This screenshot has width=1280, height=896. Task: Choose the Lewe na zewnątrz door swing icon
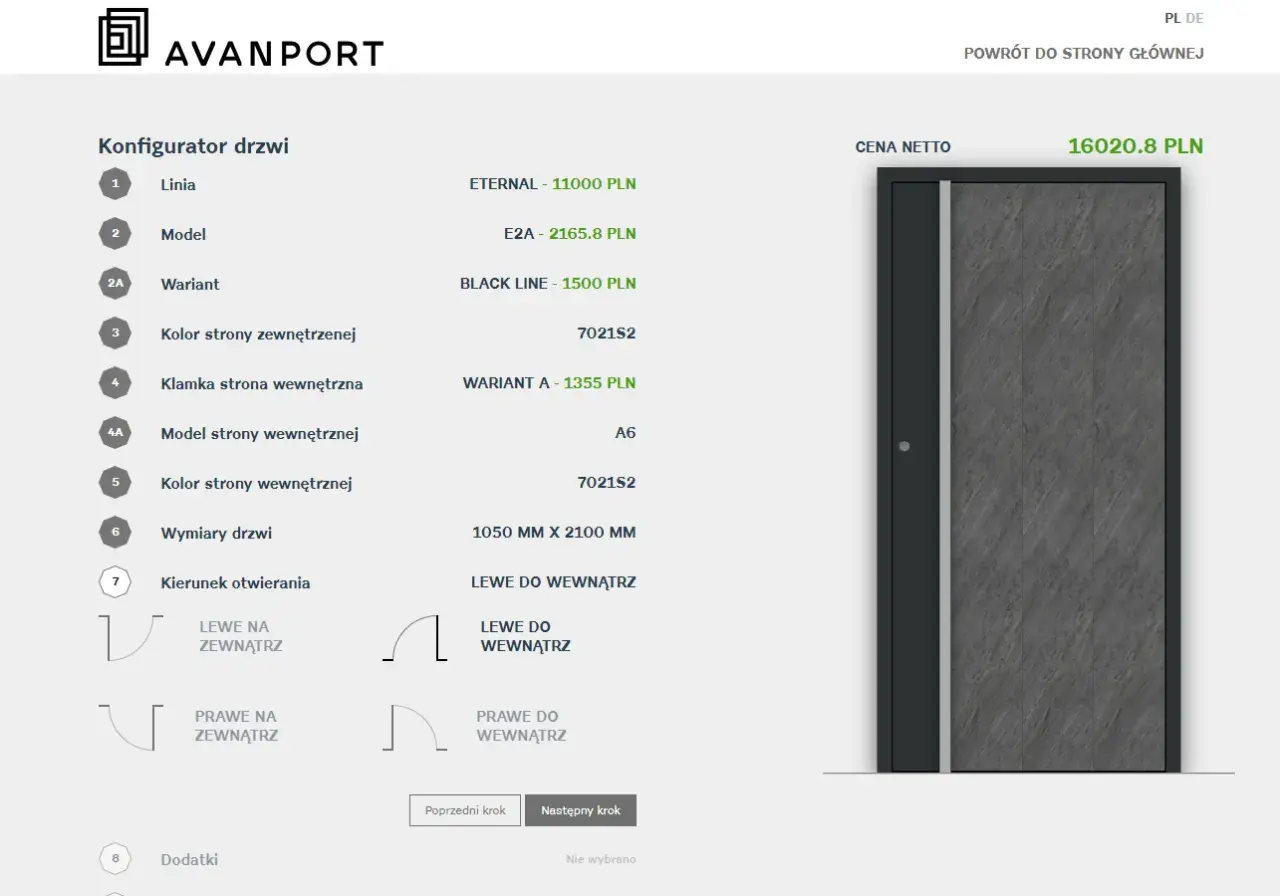[131, 638]
